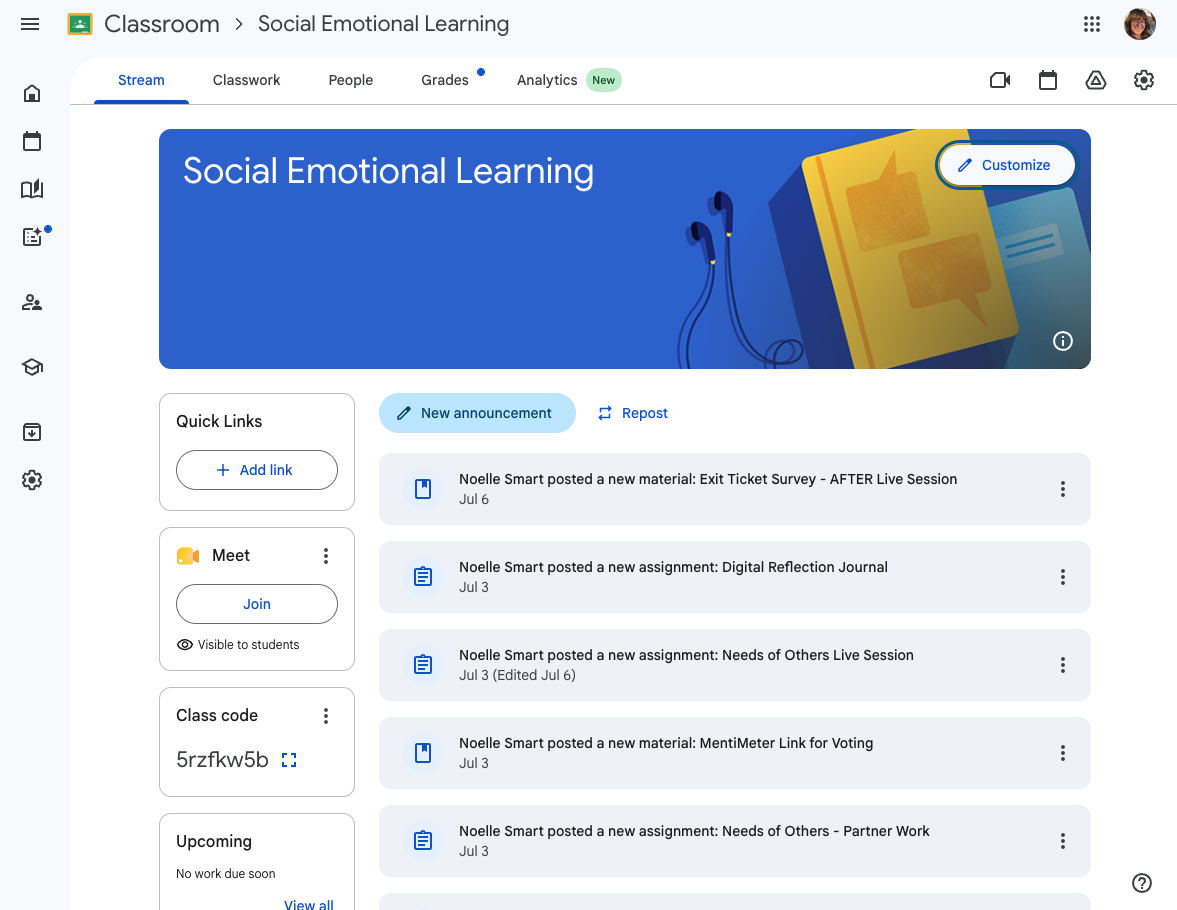The image size is (1177, 910).
Task: Click the Needs of Others Live Session icon
Action: coord(423,664)
